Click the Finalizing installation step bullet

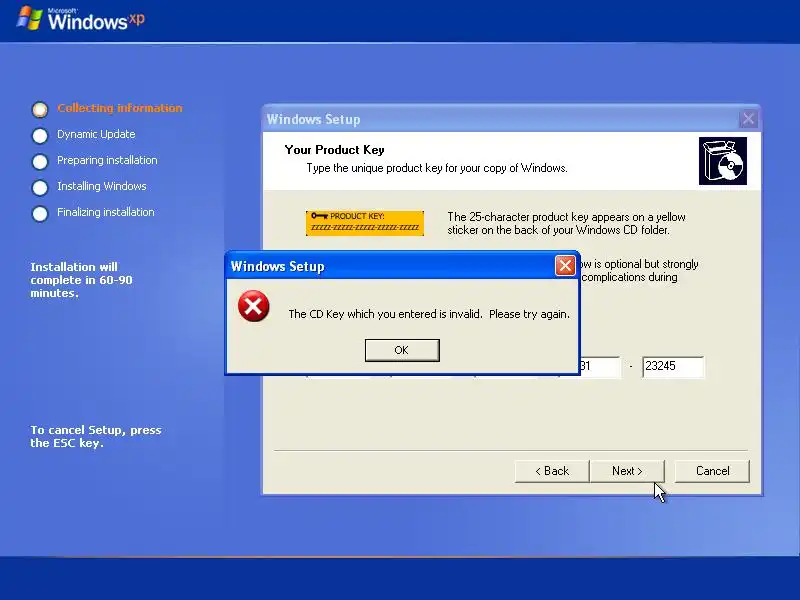tap(40, 213)
